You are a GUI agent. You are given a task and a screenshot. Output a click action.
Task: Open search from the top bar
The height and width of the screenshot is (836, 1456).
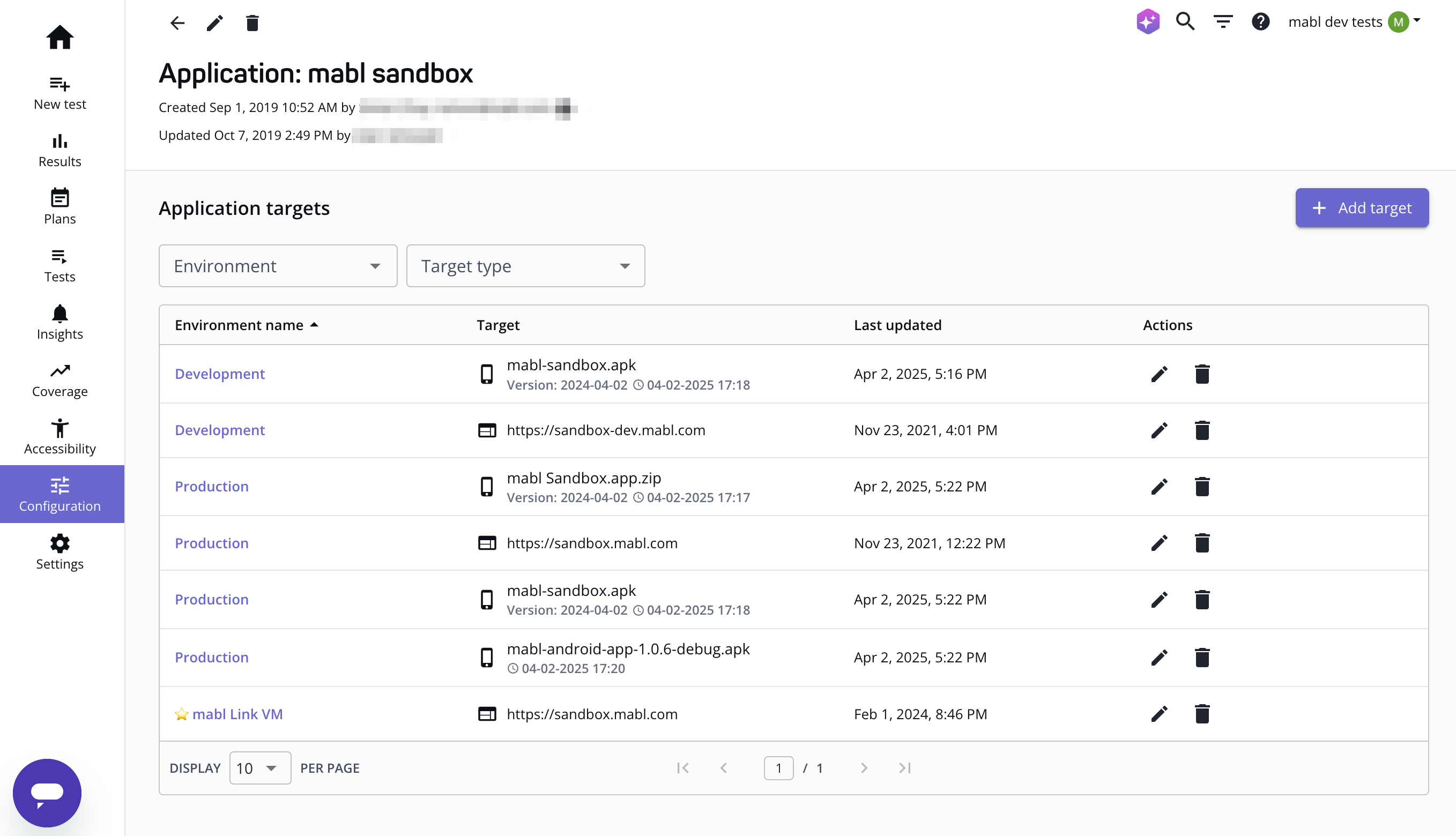pos(1185,21)
